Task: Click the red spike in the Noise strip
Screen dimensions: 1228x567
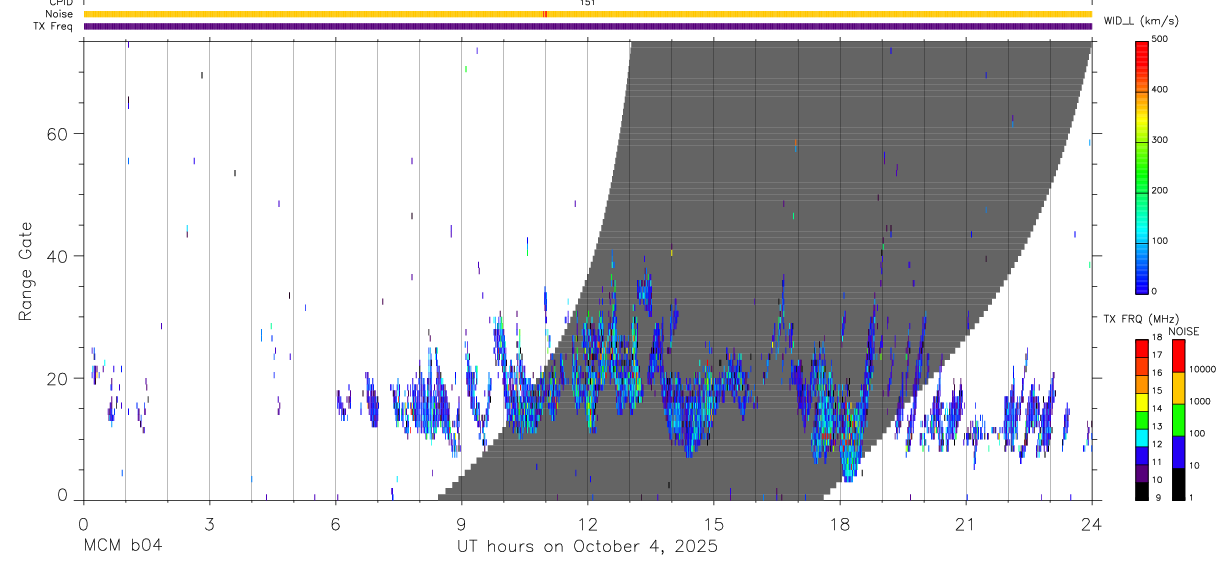Action: [544, 14]
